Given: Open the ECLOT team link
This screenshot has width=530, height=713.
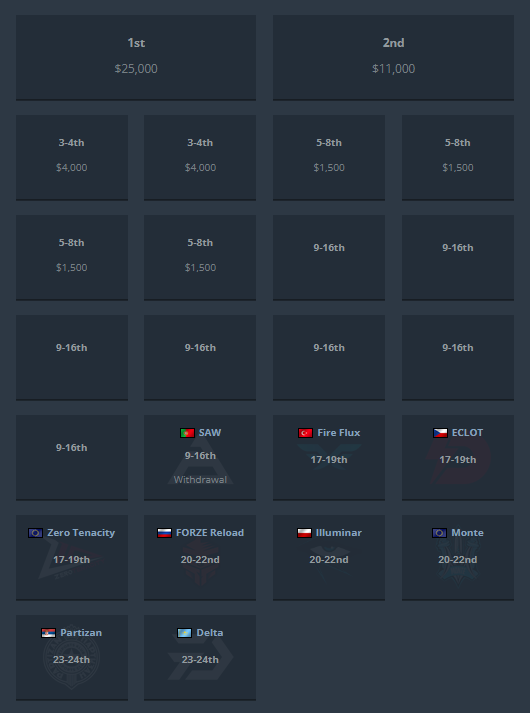Looking at the screenshot, I should pyautogui.click(x=467, y=432).
